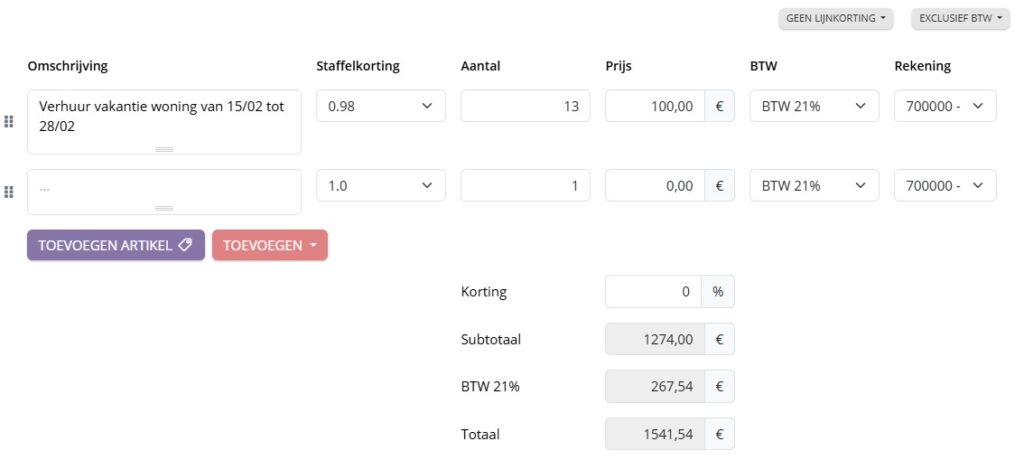The width and height of the screenshot is (1024, 460).
Task: Click the euro sign beside the second price
Action: [719, 185]
